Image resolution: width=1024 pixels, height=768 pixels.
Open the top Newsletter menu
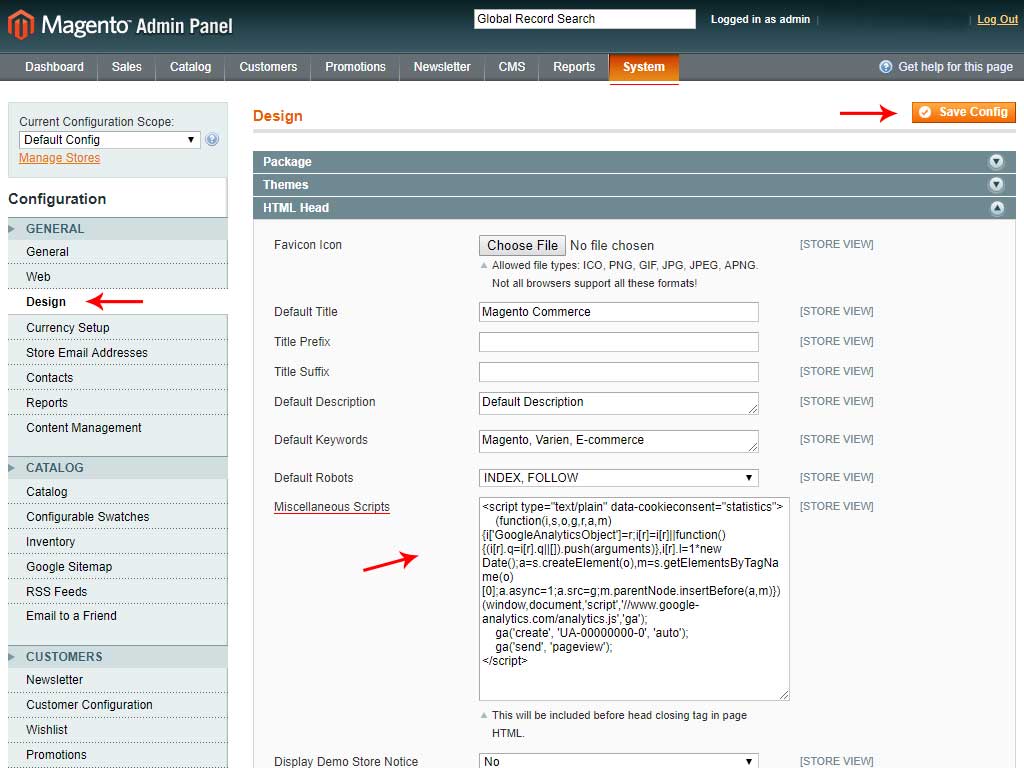click(442, 67)
